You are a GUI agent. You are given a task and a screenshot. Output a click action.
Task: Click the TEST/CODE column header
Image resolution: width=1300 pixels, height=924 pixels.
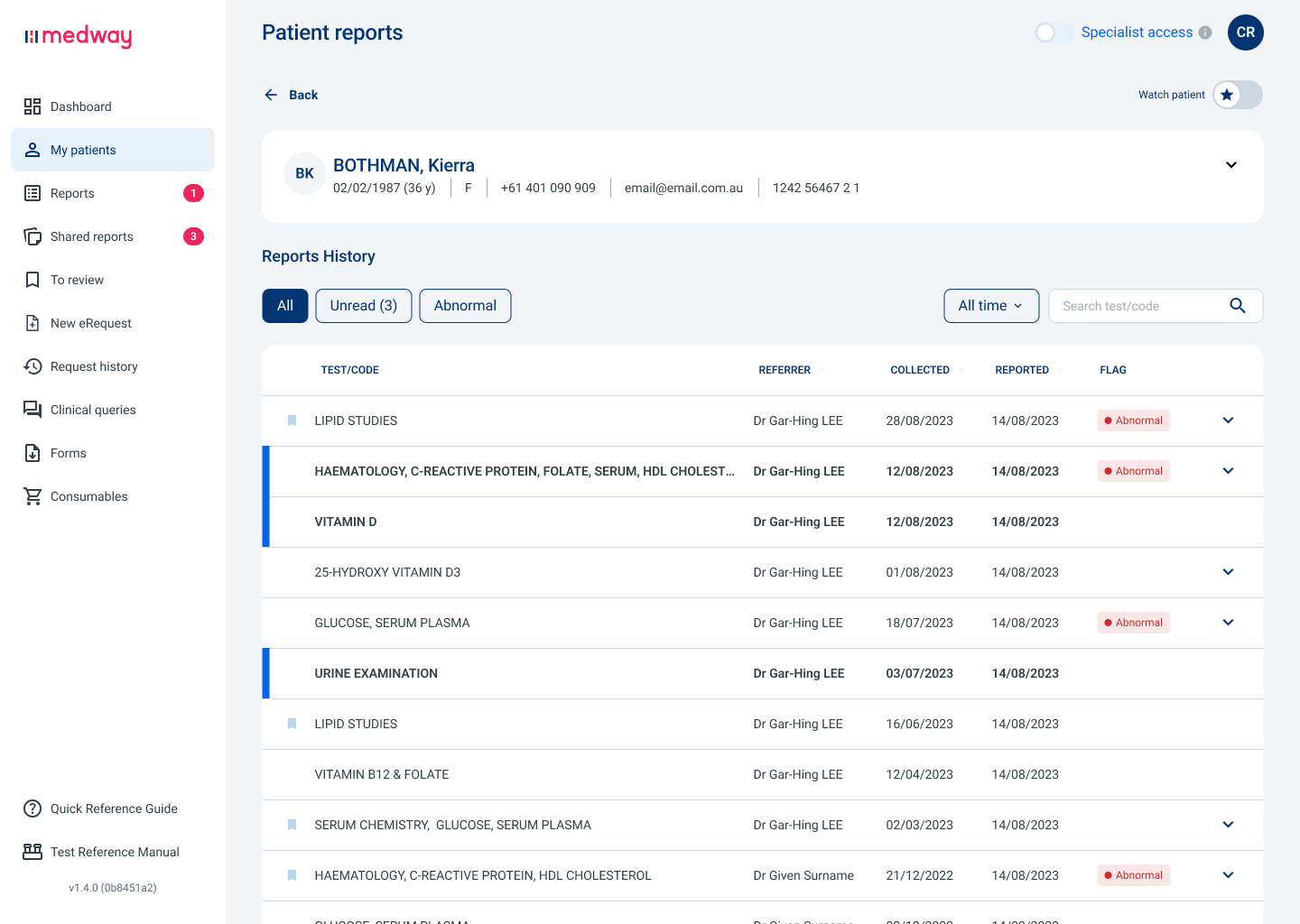pyautogui.click(x=349, y=370)
